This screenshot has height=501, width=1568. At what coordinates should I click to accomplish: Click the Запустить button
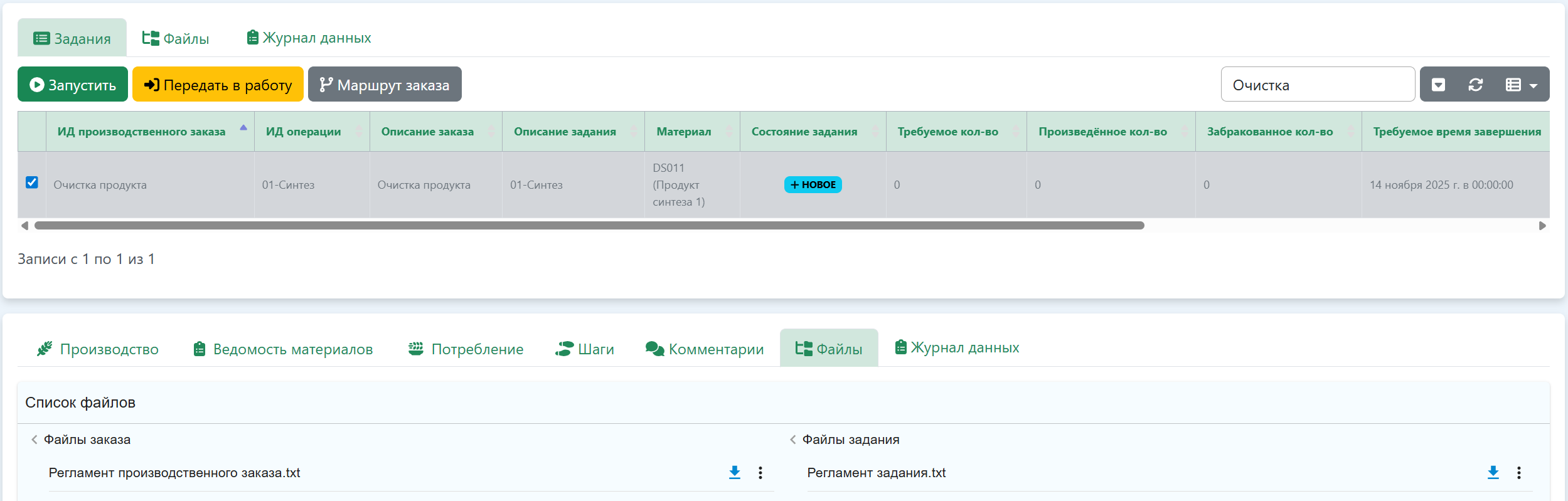tap(73, 85)
